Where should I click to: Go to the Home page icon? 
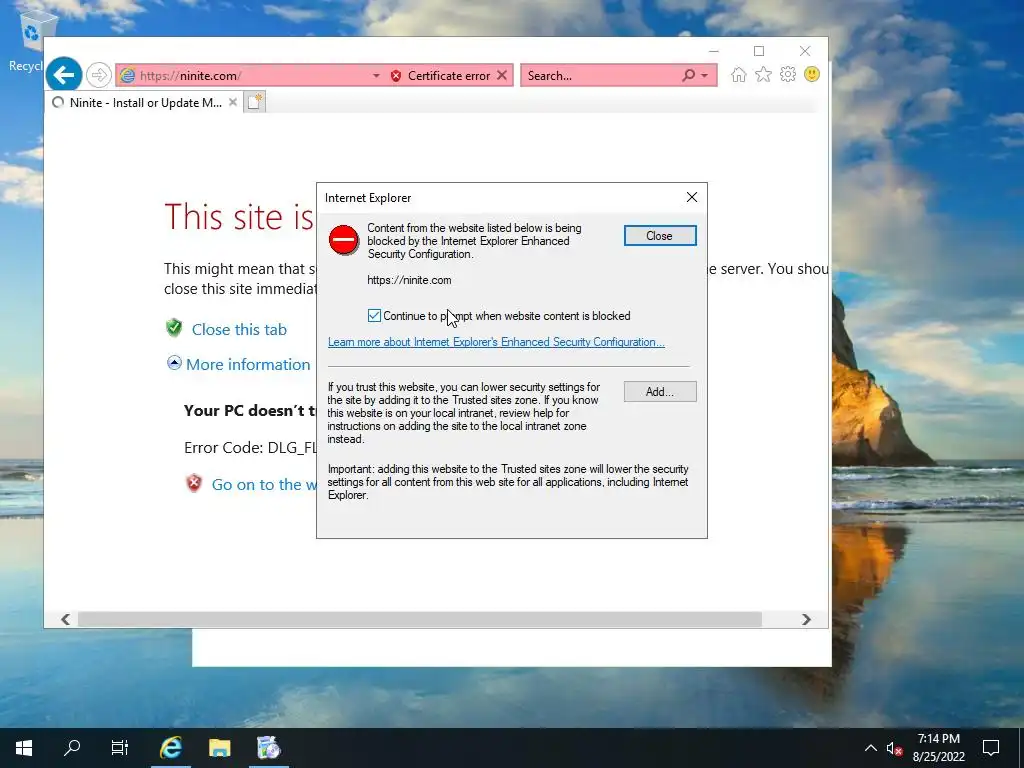(739, 74)
